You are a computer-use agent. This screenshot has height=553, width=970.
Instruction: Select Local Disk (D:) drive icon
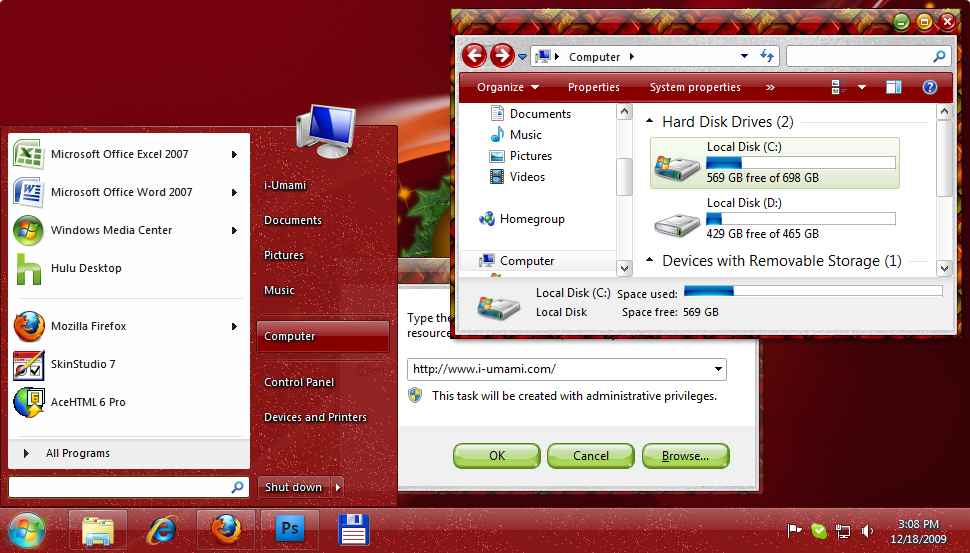(677, 220)
